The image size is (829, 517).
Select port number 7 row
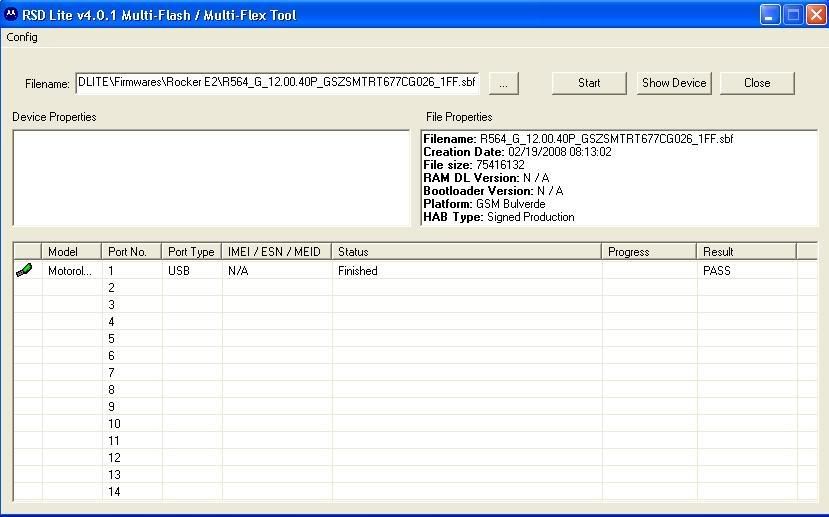[x=415, y=373]
